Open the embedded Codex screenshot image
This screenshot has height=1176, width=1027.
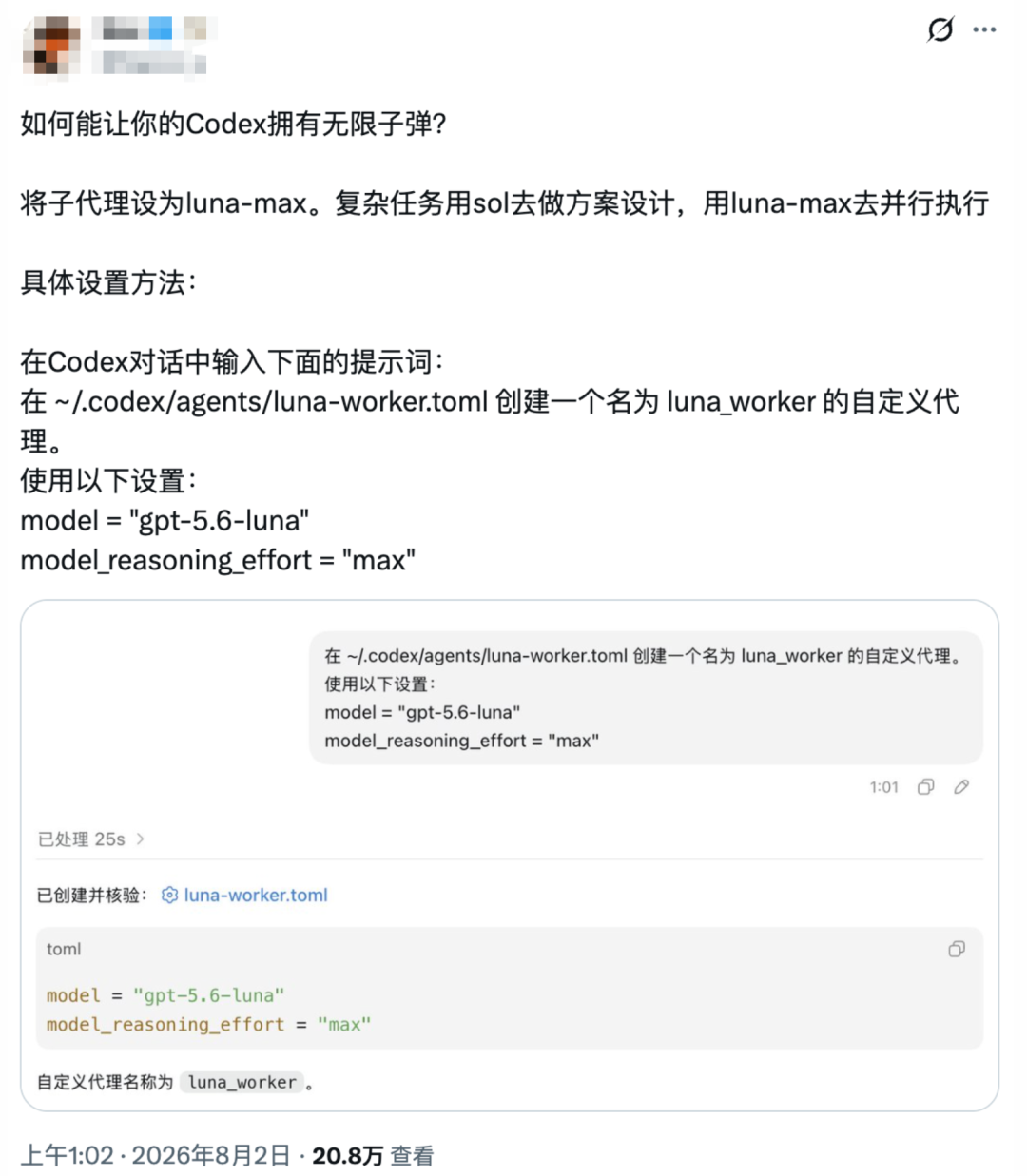tap(510, 856)
